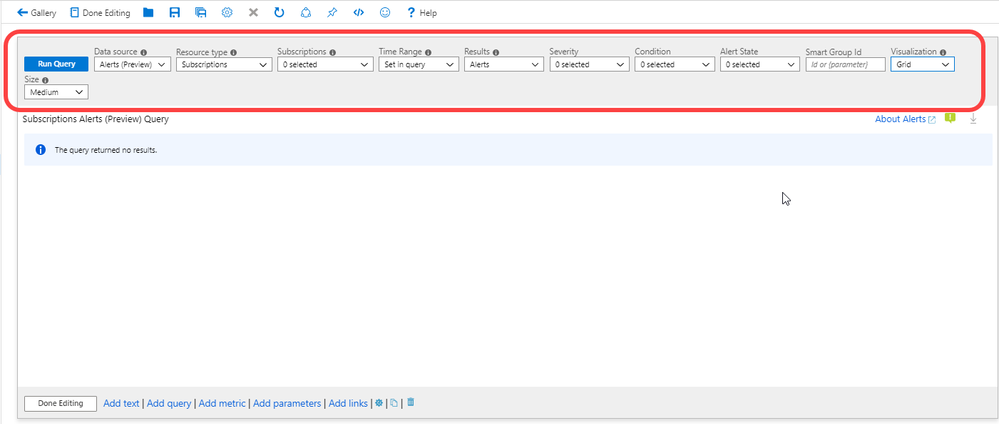Click the Add links link

[x=348, y=404]
